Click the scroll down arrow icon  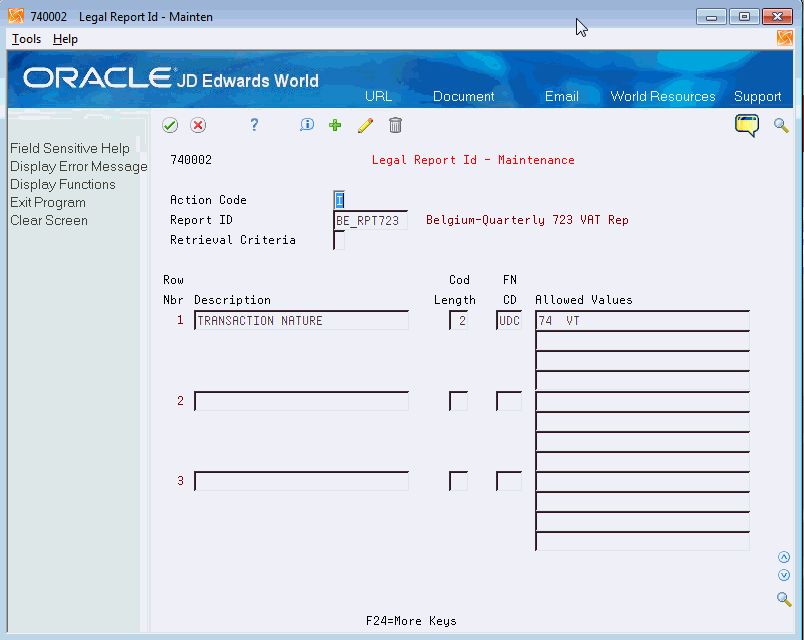pyautogui.click(x=784, y=575)
